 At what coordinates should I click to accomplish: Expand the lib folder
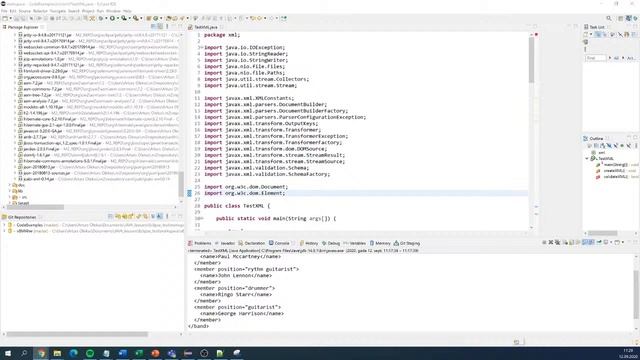10,191
